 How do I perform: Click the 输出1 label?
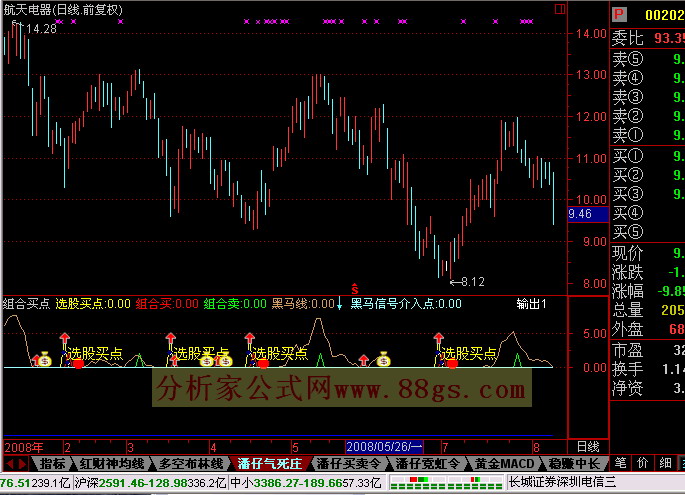(531, 303)
